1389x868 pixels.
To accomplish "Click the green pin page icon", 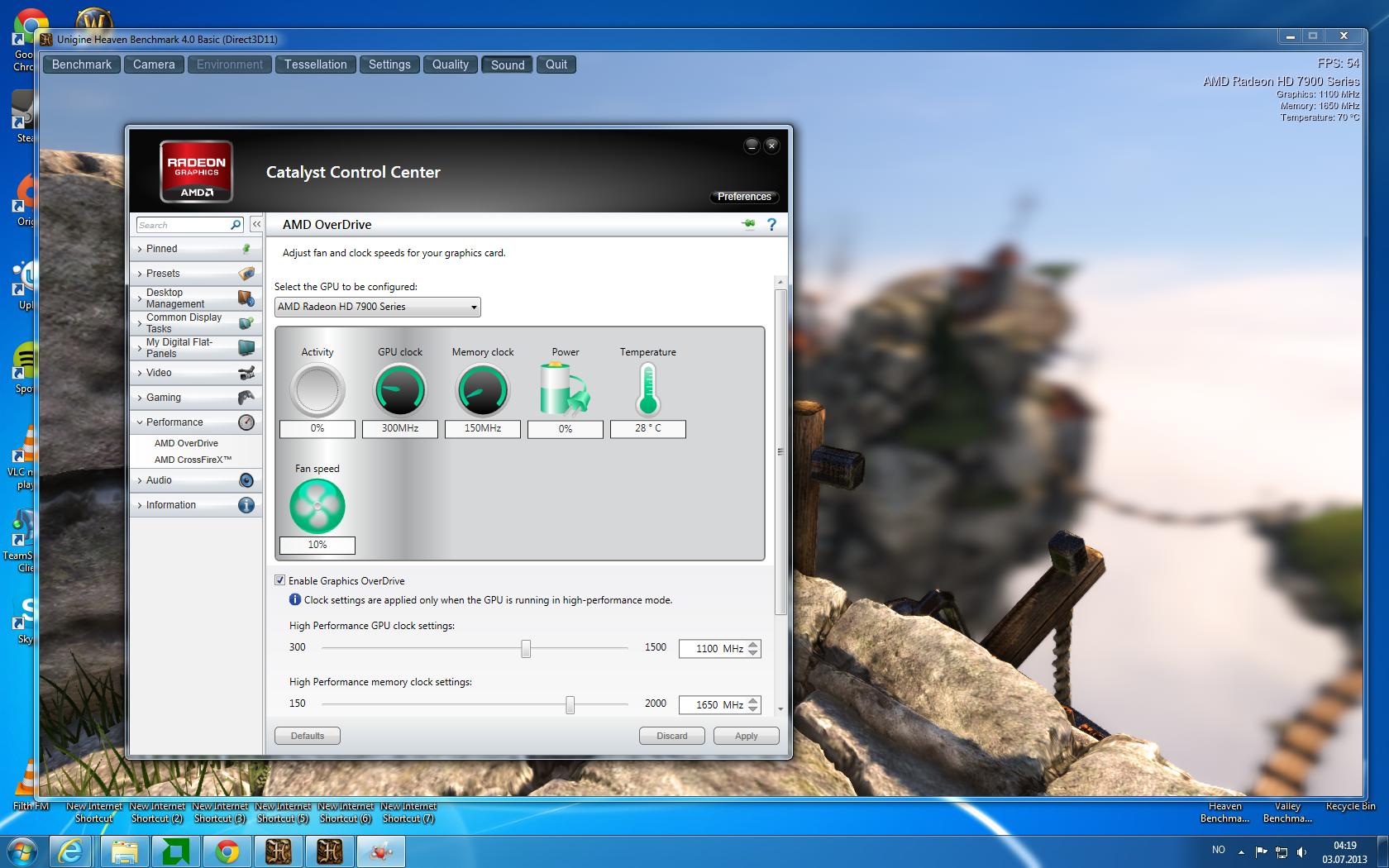I will point(749,224).
